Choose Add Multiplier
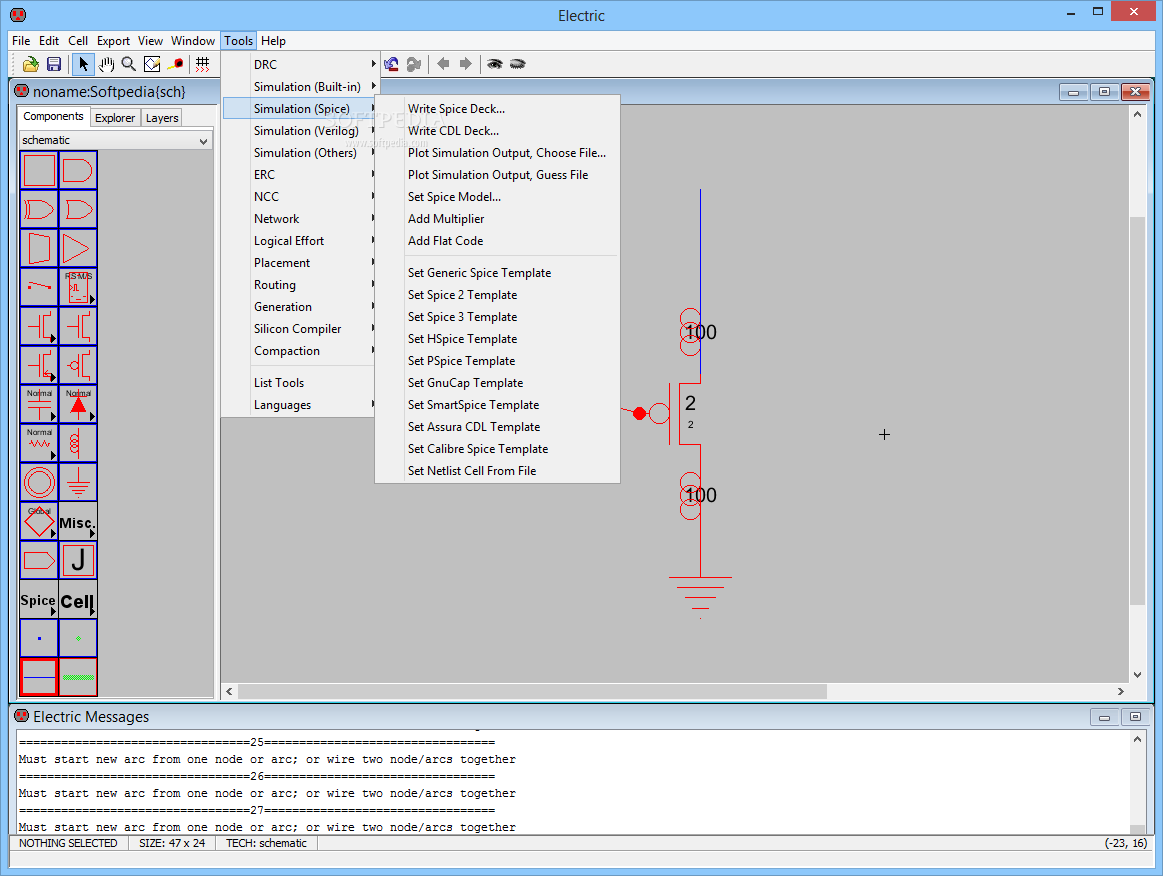The height and width of the screenshot is (876, 1163). (497, 219)
